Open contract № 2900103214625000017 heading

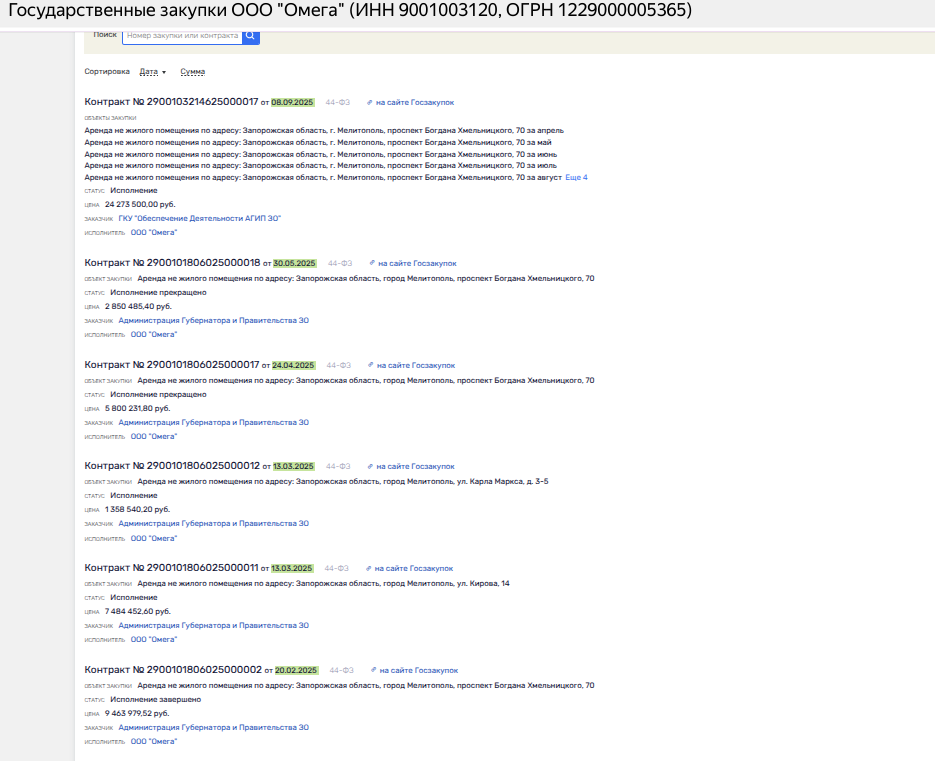click(171, 102)
